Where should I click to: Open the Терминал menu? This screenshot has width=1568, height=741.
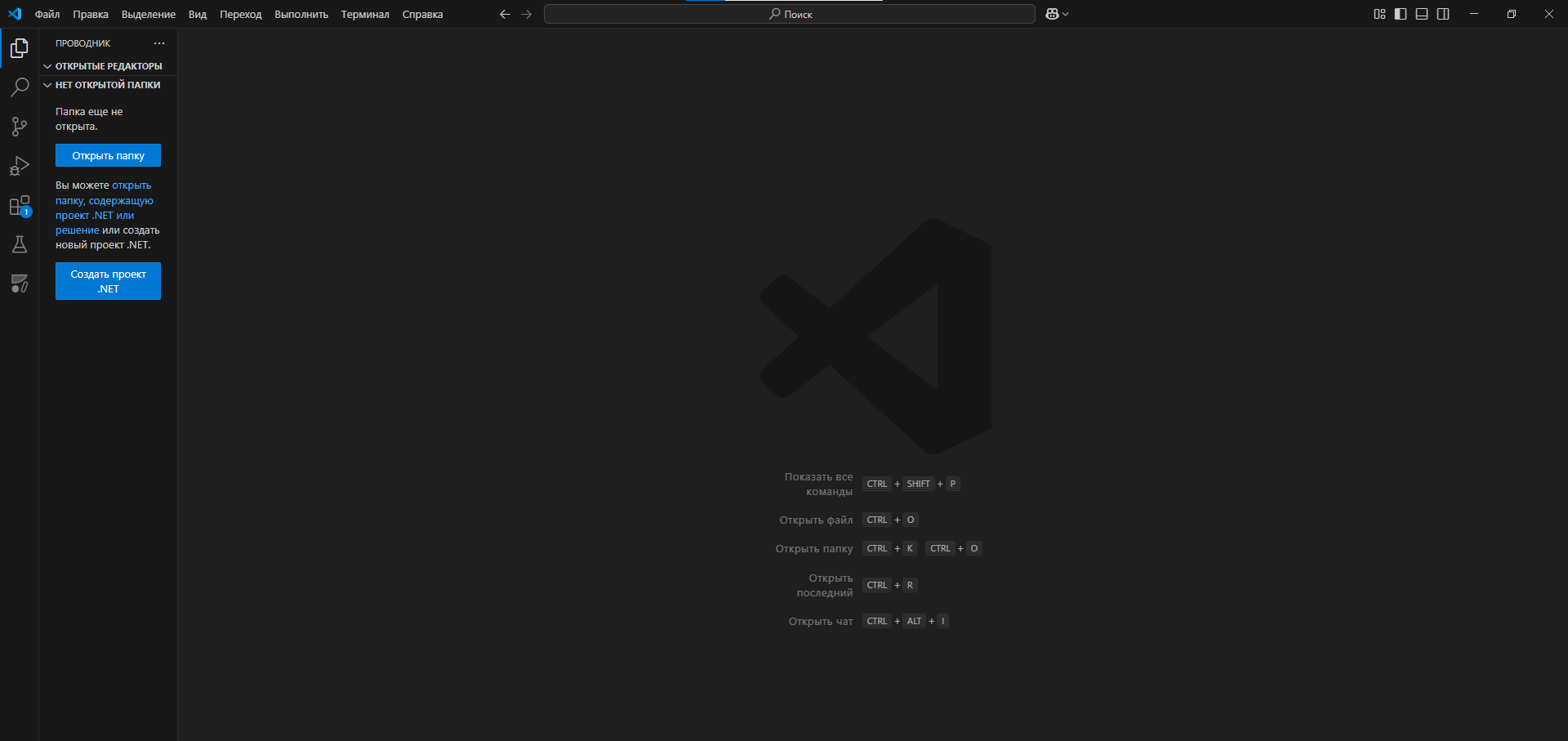(365, 14)
